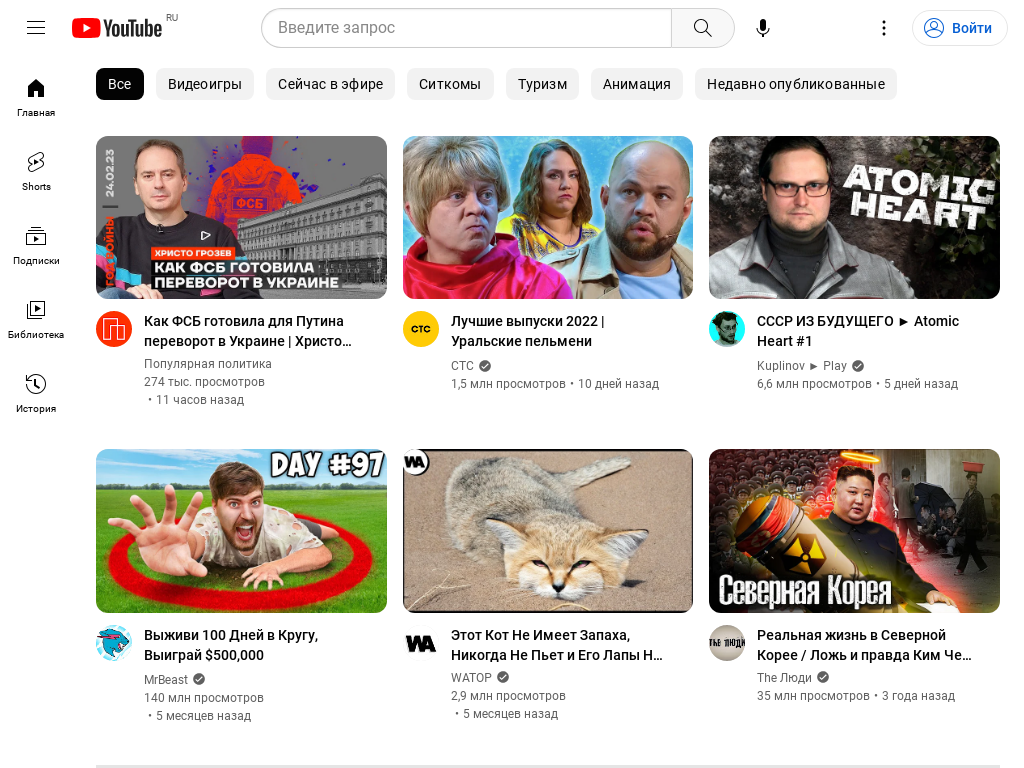
Task: Click the MrBeast channel name
Action: (x=166, y=680)
